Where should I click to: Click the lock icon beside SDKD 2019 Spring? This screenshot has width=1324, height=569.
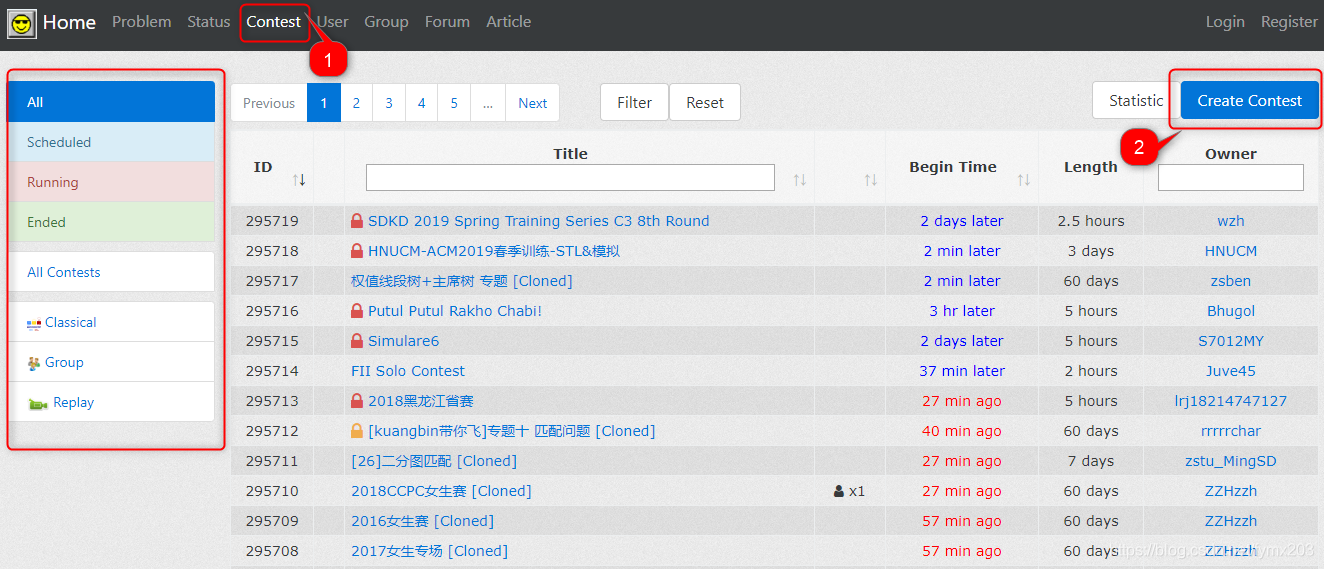click(x=357, y=221)
